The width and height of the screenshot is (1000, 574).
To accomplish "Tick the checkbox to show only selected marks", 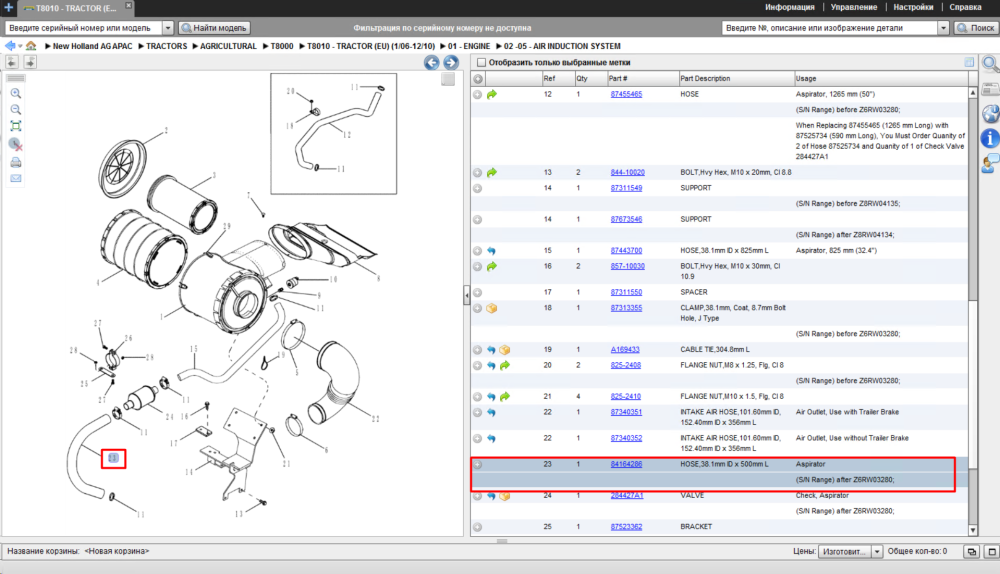I will point(482,63).
